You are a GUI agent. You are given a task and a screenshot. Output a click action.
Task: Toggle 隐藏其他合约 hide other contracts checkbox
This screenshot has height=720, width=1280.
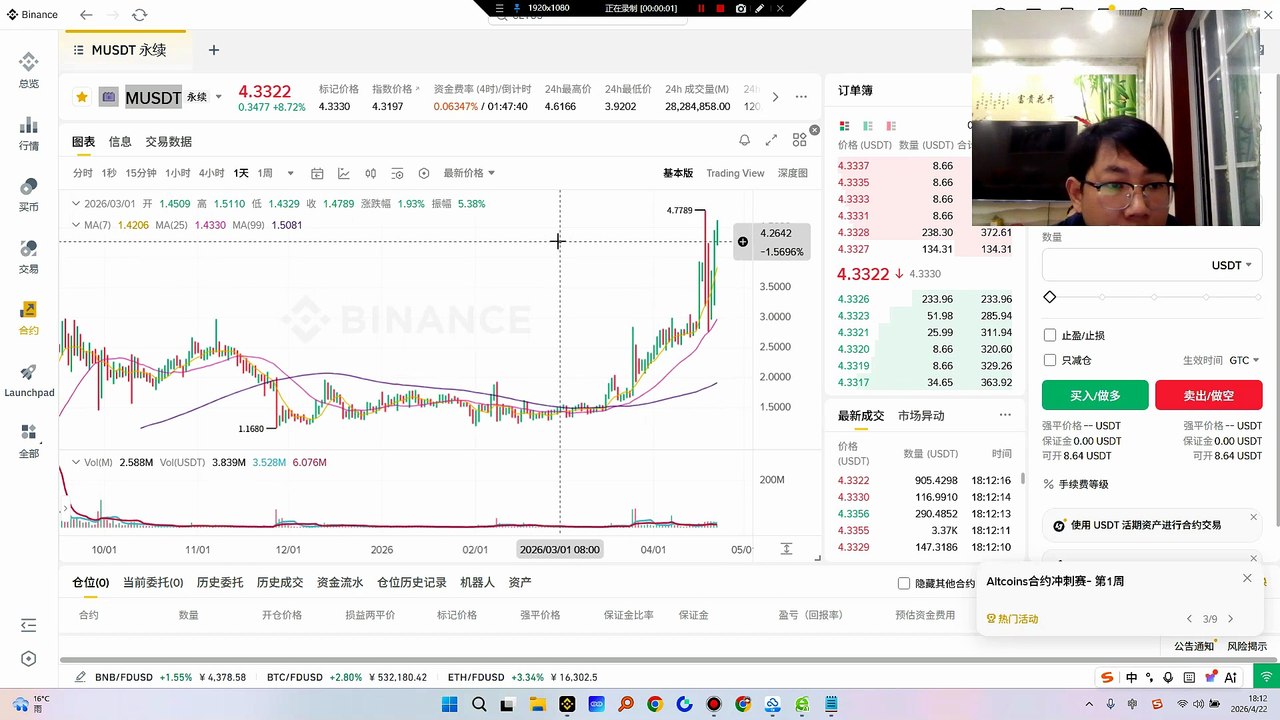coord(904,583)
